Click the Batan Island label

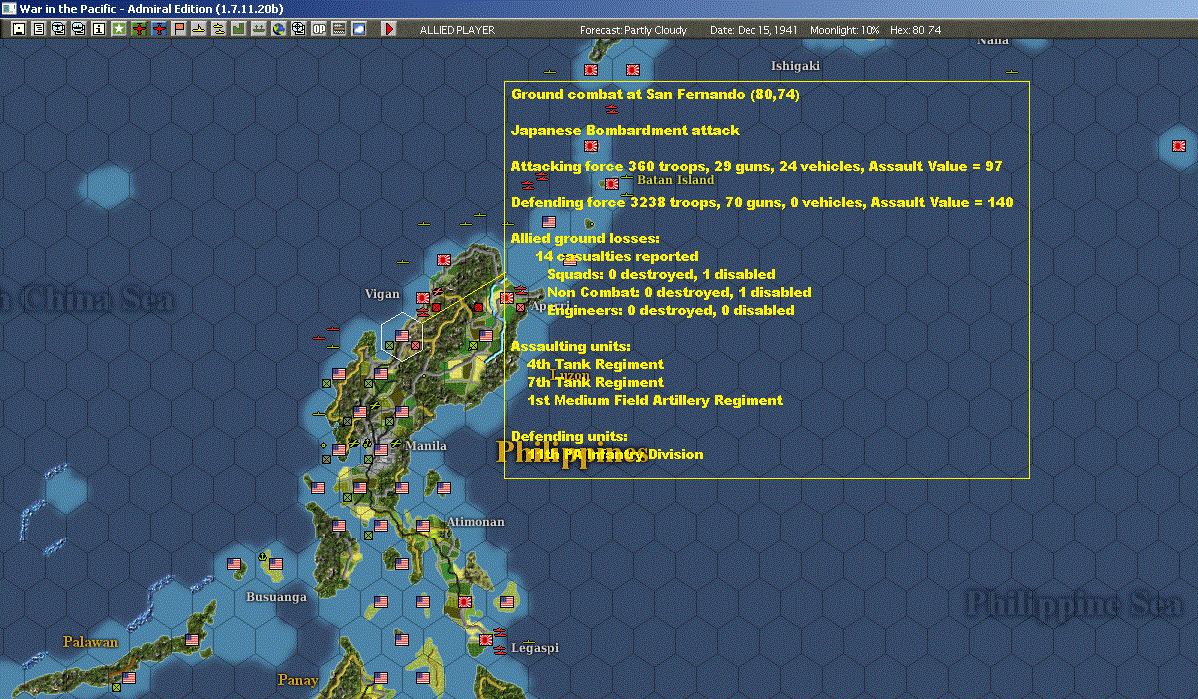pyautogui.click(x=675, y=180)
